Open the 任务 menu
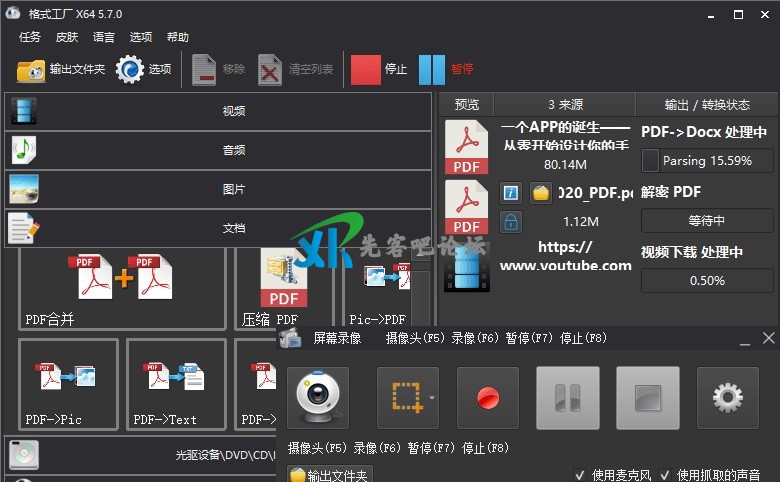The image size is (780, 482). click(30, 37)
